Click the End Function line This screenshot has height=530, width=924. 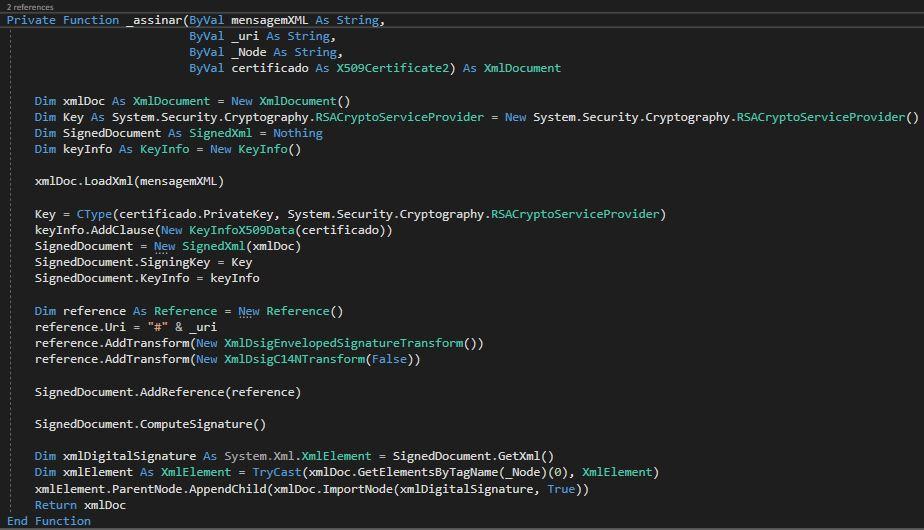tap(49, 521)
